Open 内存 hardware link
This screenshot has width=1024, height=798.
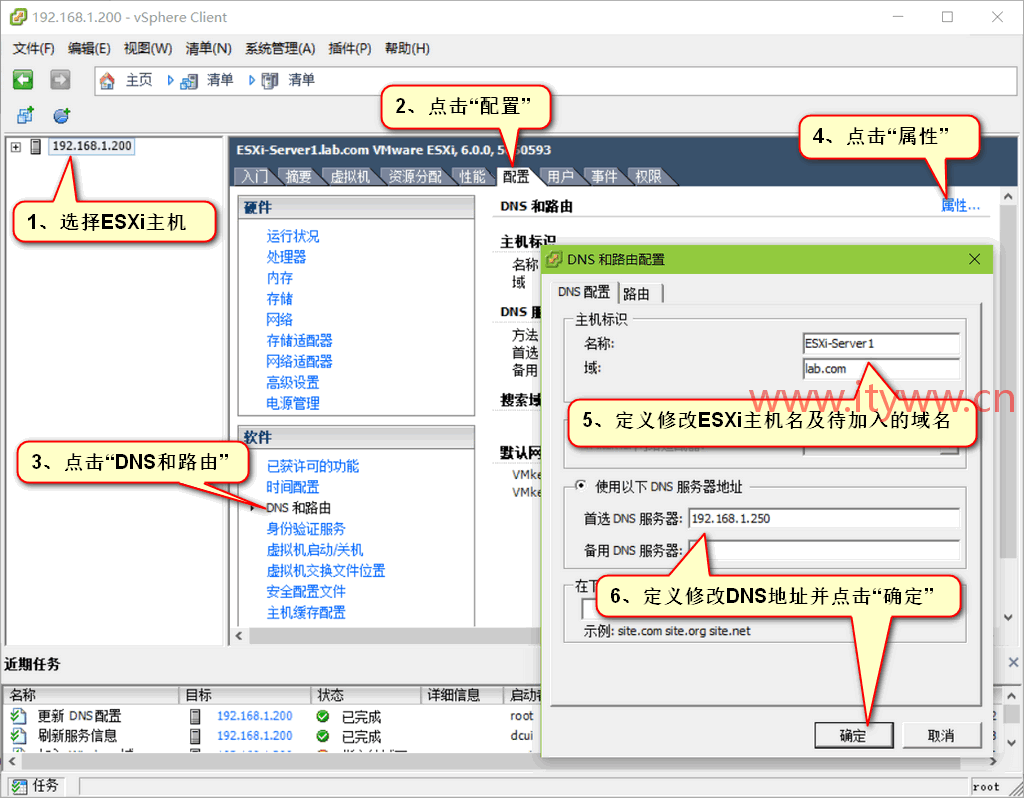click(280, 278)
